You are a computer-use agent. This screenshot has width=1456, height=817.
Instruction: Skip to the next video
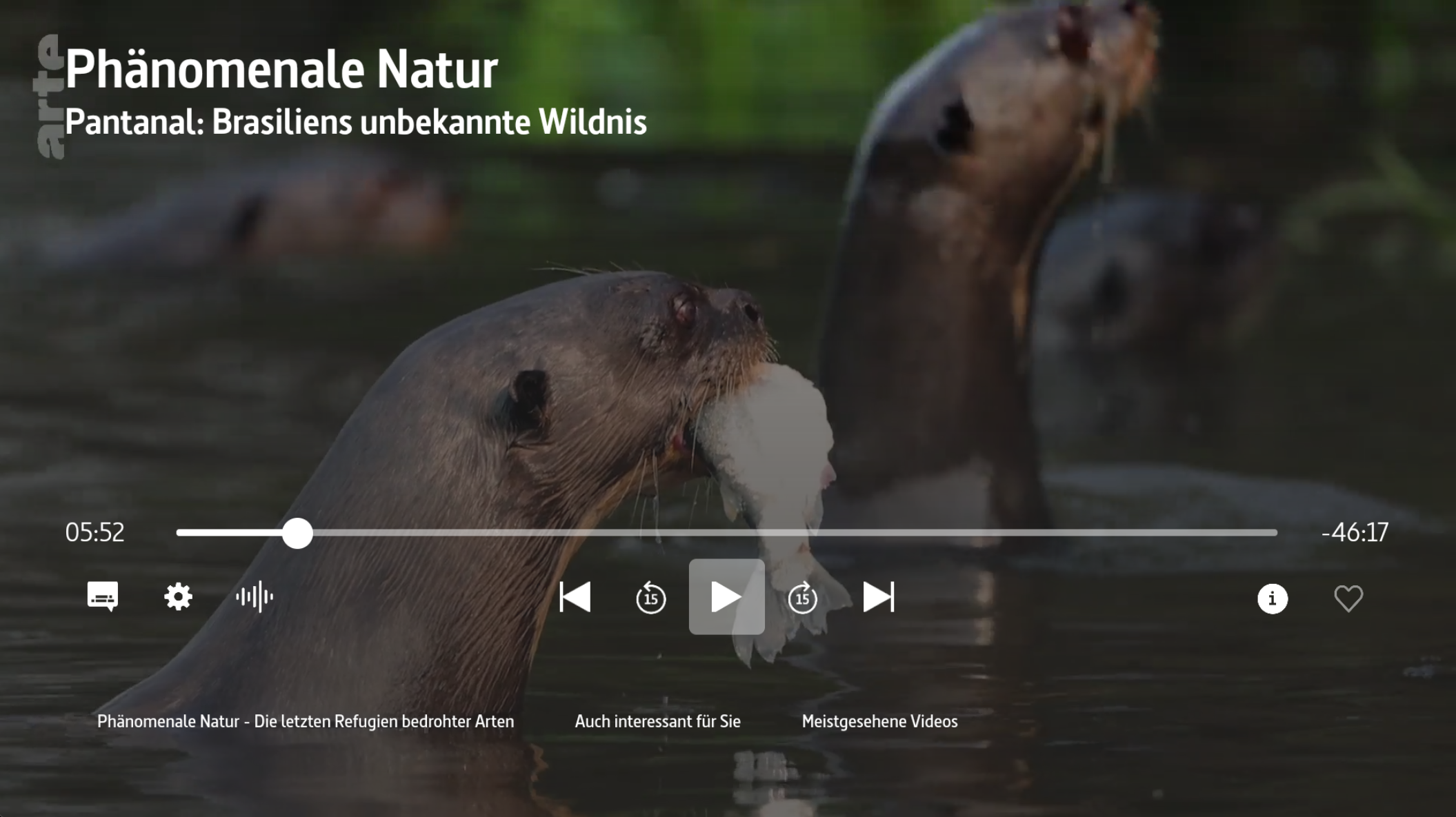tap(878, 596)
